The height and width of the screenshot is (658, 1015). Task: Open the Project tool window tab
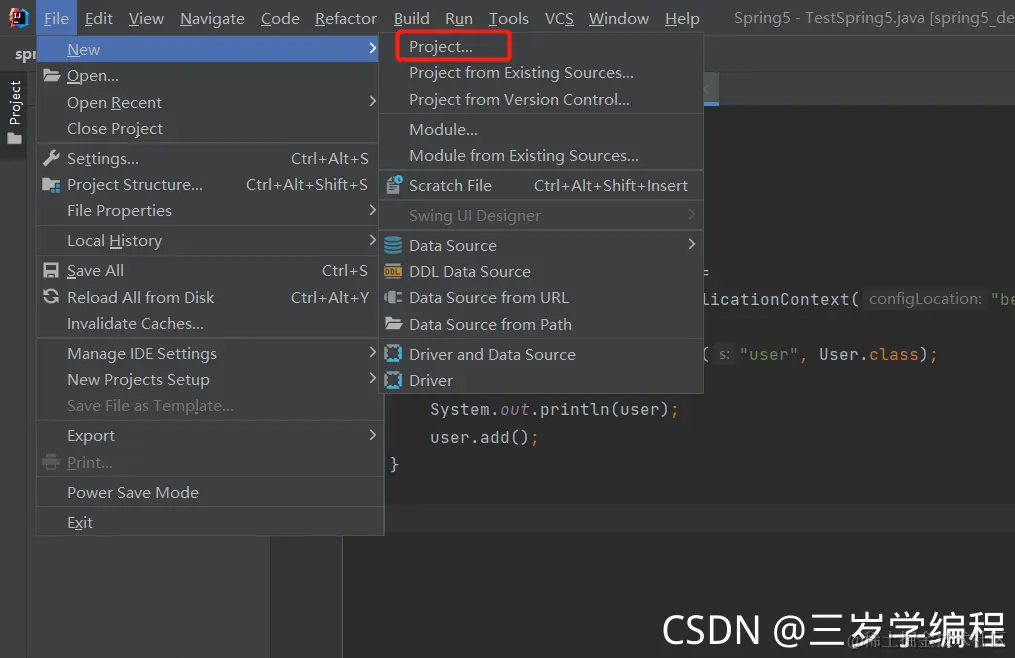pos(15,111)
